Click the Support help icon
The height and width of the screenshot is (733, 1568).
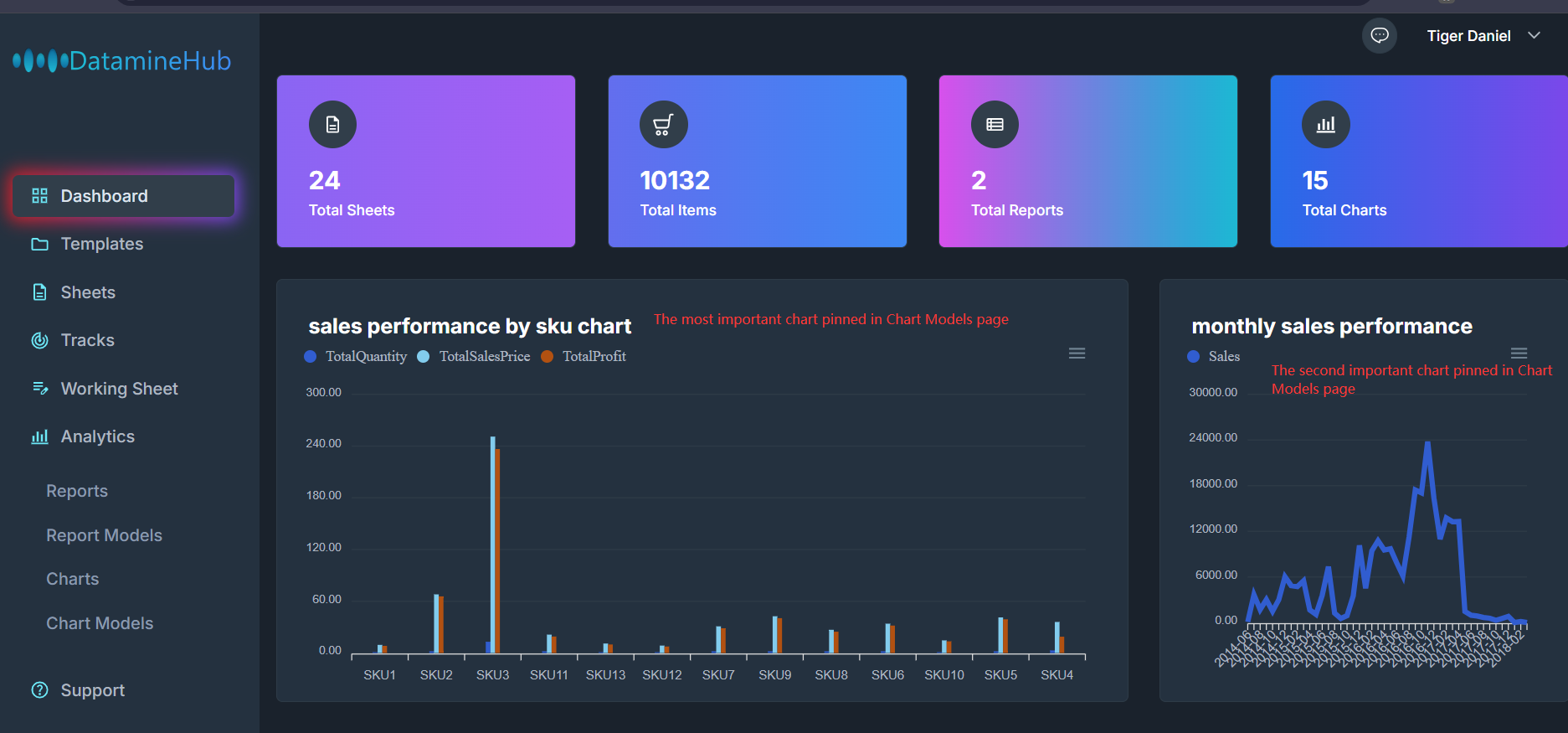click(x=39, y=690)
